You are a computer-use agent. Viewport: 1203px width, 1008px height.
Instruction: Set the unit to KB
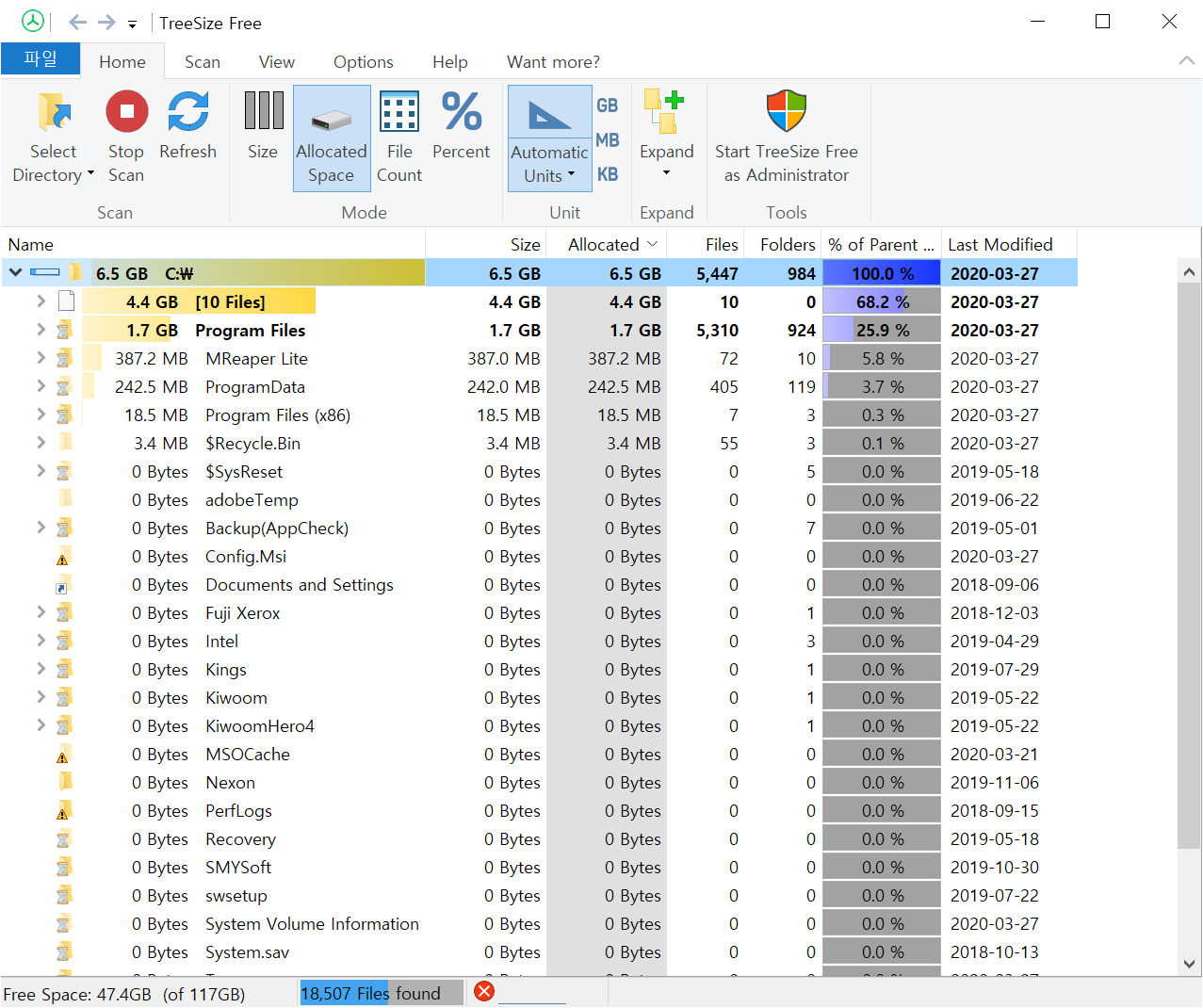pyautogui.click(x=608, y=174)
